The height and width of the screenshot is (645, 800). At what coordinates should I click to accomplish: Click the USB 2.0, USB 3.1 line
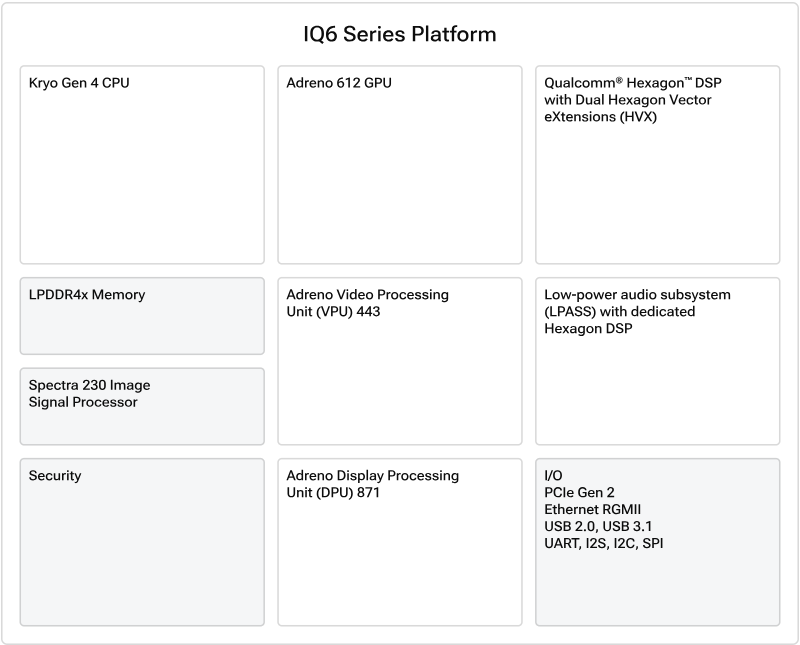[598, 526]
